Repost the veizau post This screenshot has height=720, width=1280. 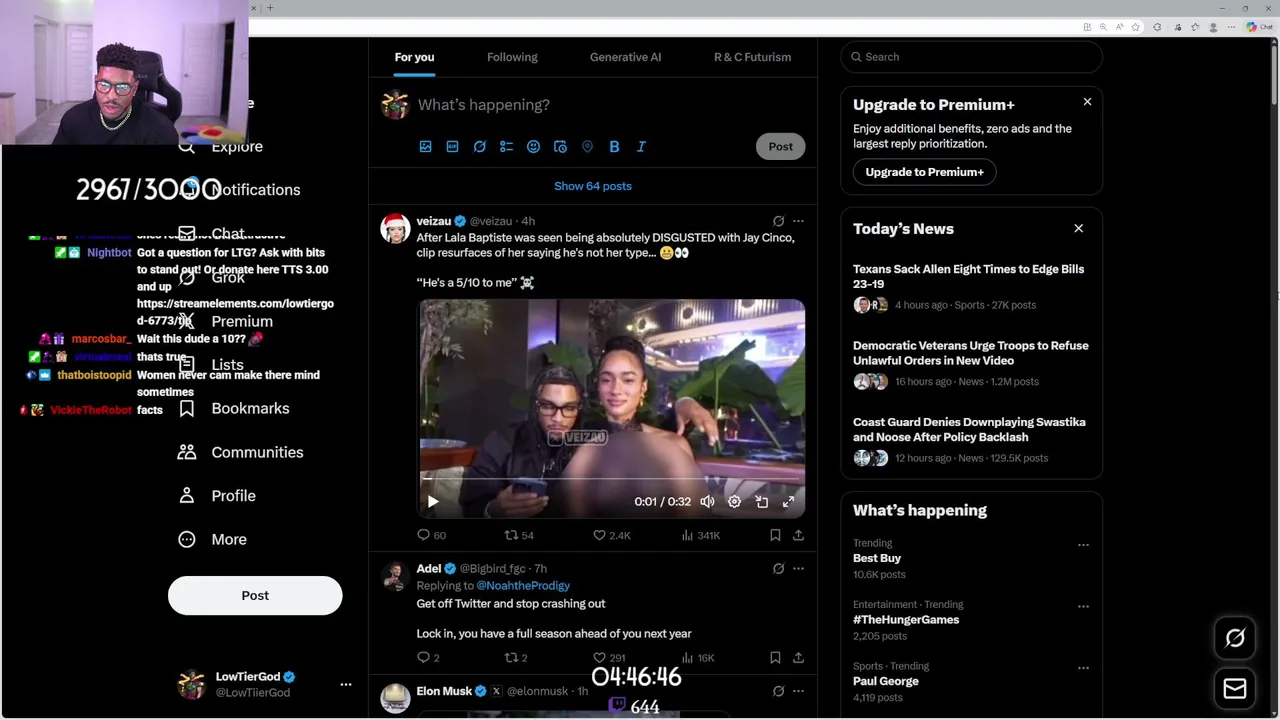(519, 535)
